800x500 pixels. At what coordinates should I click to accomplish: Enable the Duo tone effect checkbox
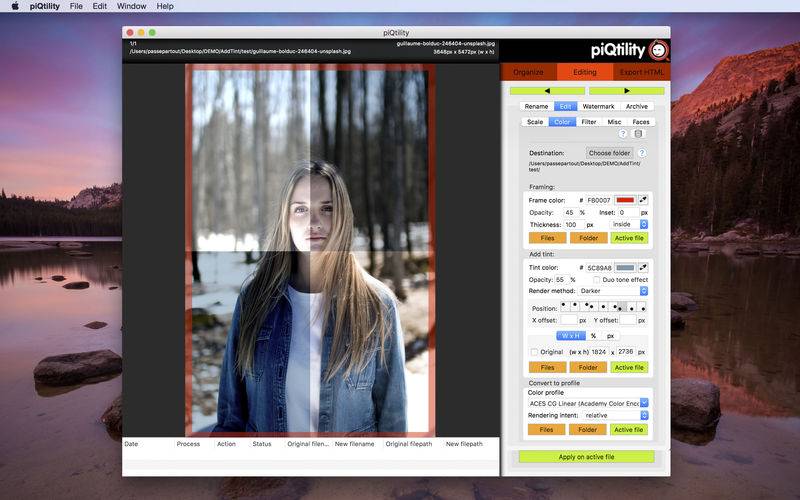coord(596,280)
